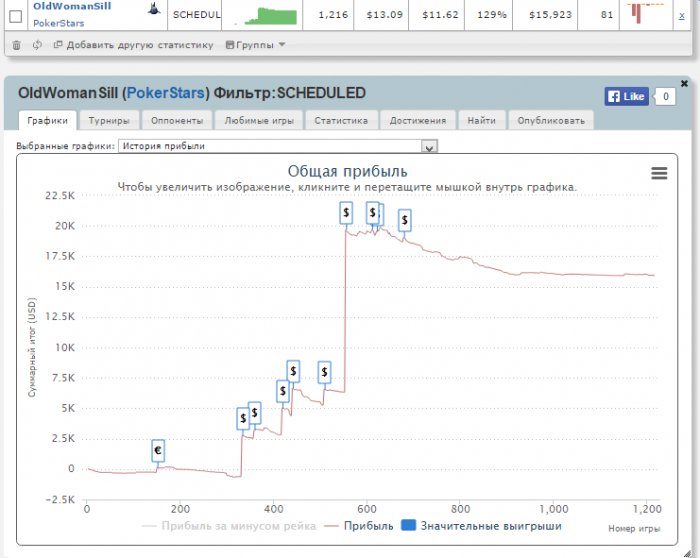Click the dollar flag at the 20K peak

(x=346, y=212)
